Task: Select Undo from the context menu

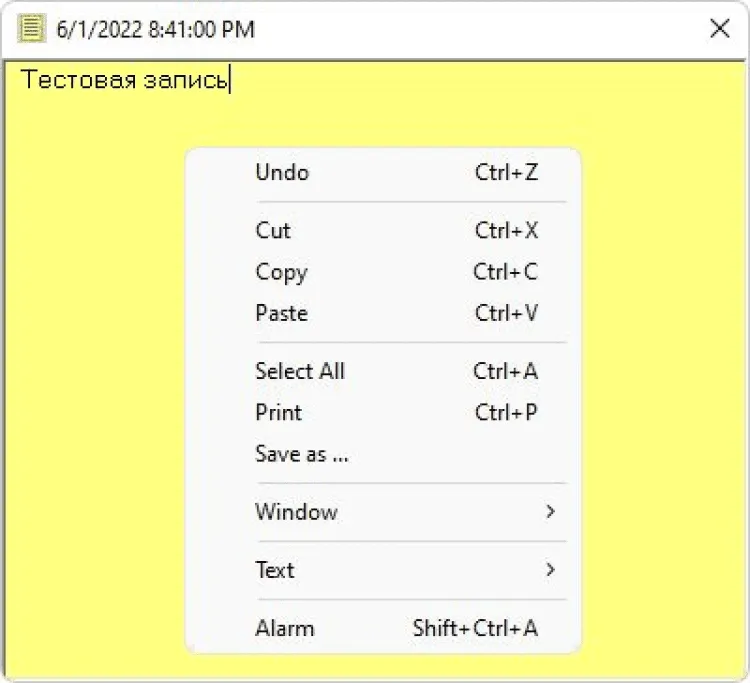Action: tap(282, 172)
